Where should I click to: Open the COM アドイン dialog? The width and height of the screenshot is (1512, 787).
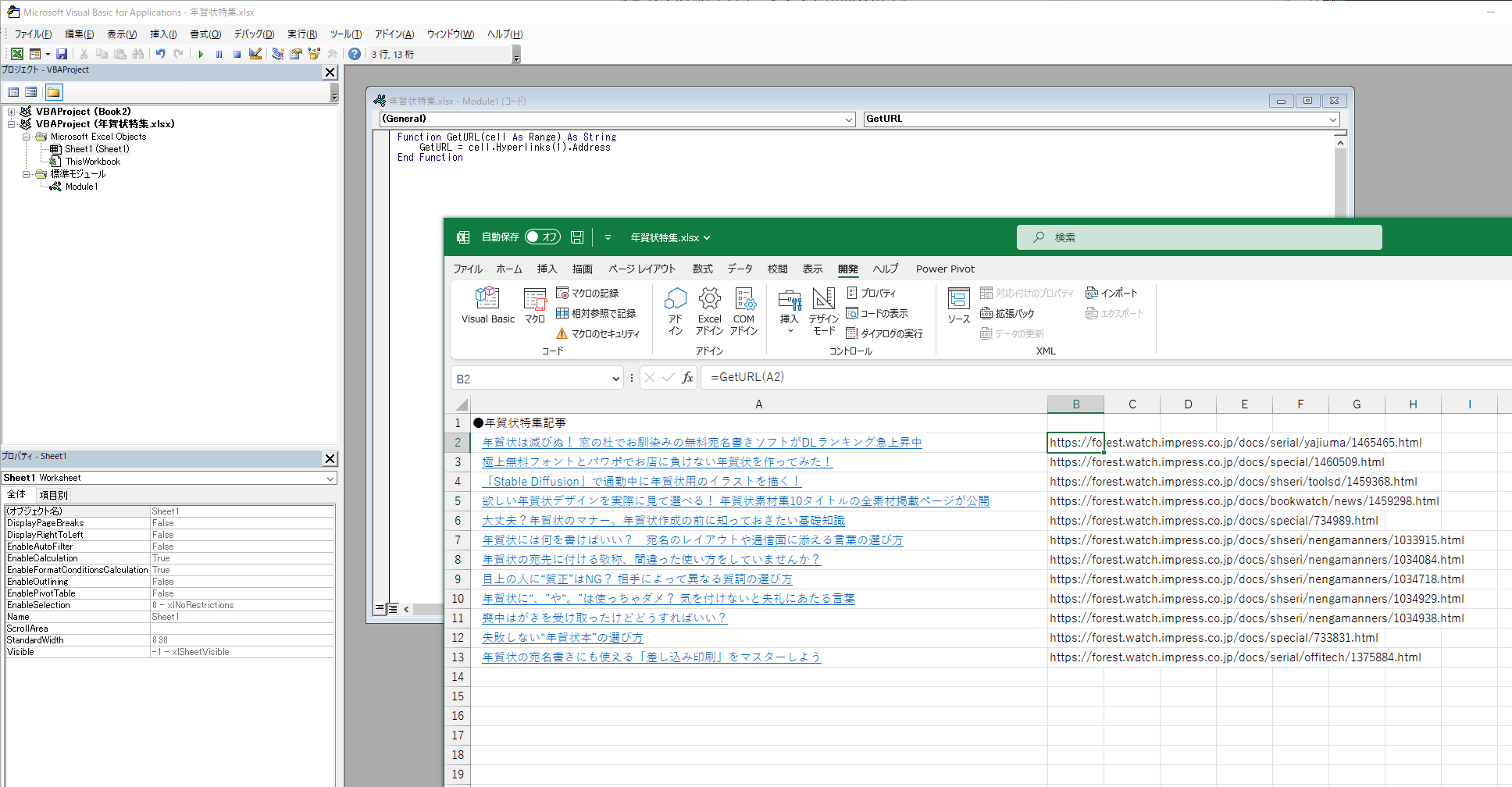click(744, 311)
